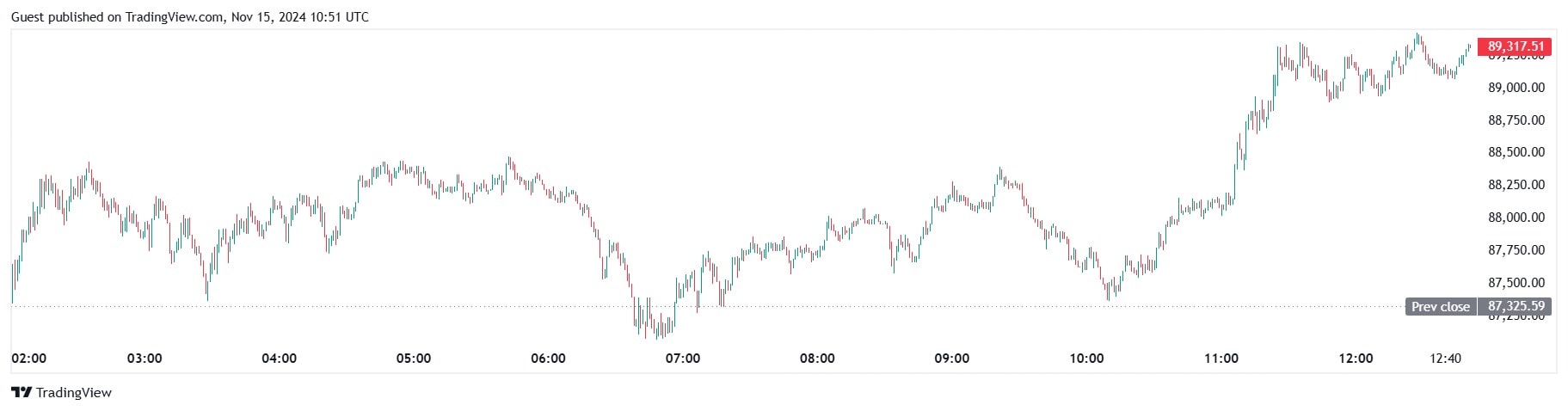1568x411 pixels.
Task: Click the 88,750.00 price scale label
Action: click(1516, 120)
